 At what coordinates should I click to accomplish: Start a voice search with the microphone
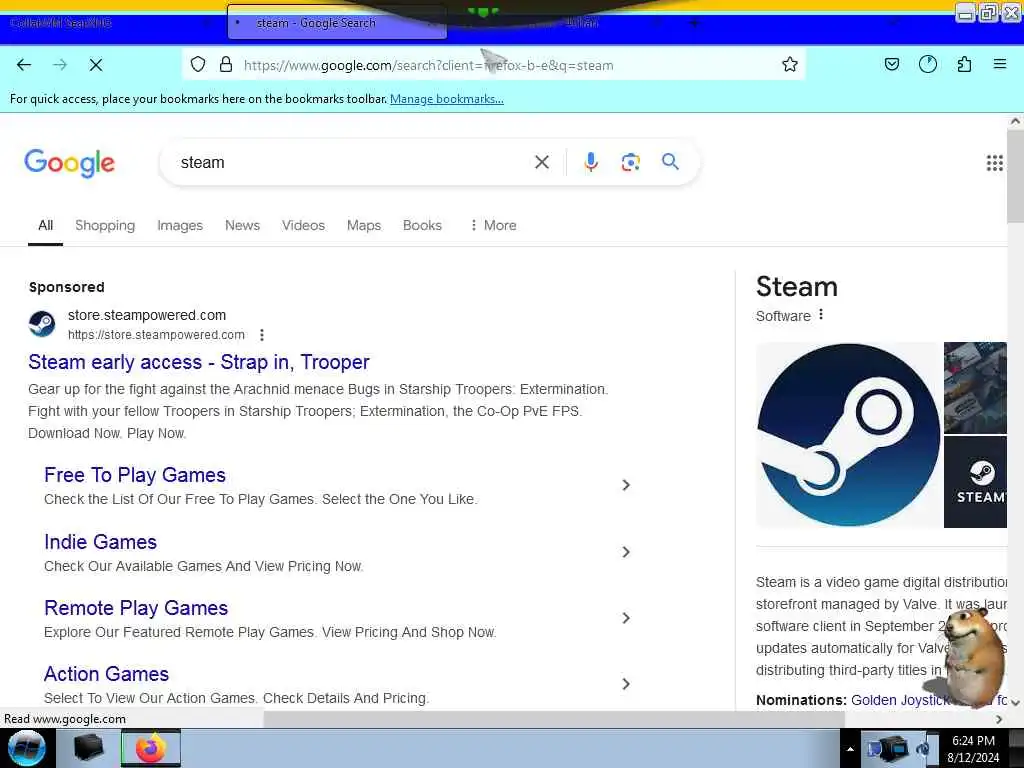(591, 162)
